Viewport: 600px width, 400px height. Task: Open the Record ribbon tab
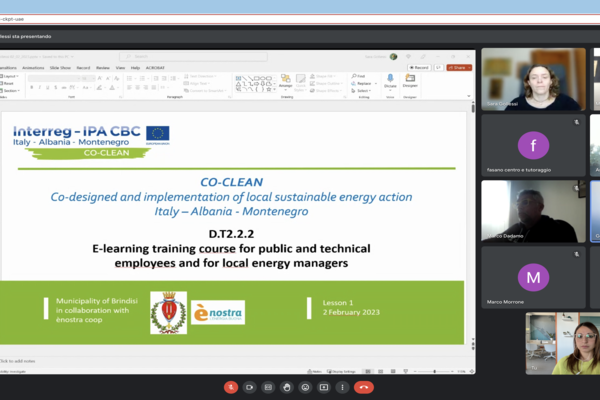coord(83,68)
